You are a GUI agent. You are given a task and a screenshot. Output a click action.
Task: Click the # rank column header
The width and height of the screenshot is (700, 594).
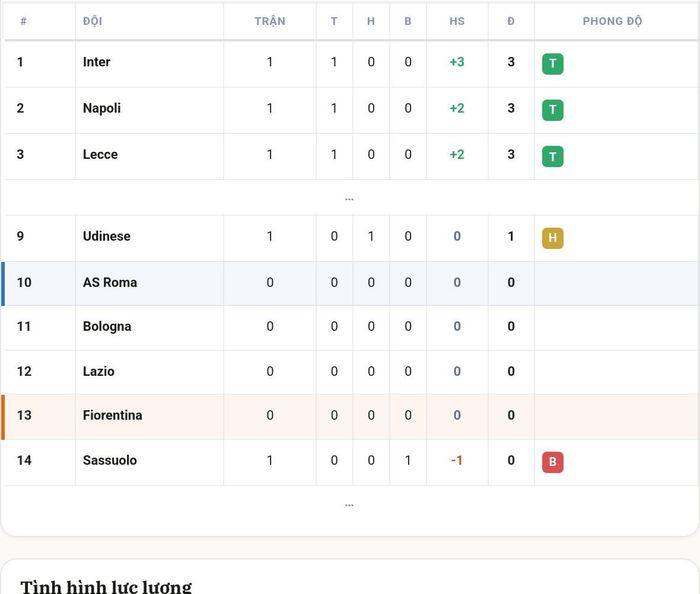click(x=23, y=21)
